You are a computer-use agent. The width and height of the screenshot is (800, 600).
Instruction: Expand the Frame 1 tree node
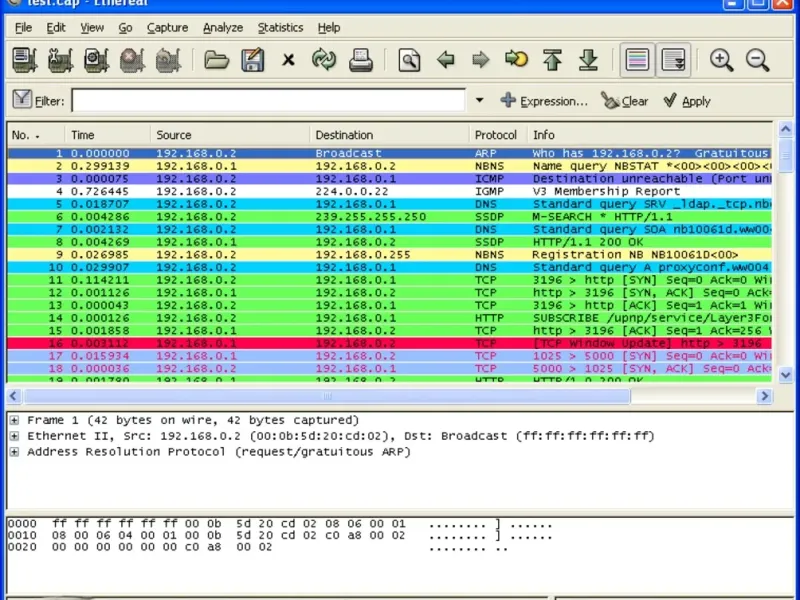14,421
